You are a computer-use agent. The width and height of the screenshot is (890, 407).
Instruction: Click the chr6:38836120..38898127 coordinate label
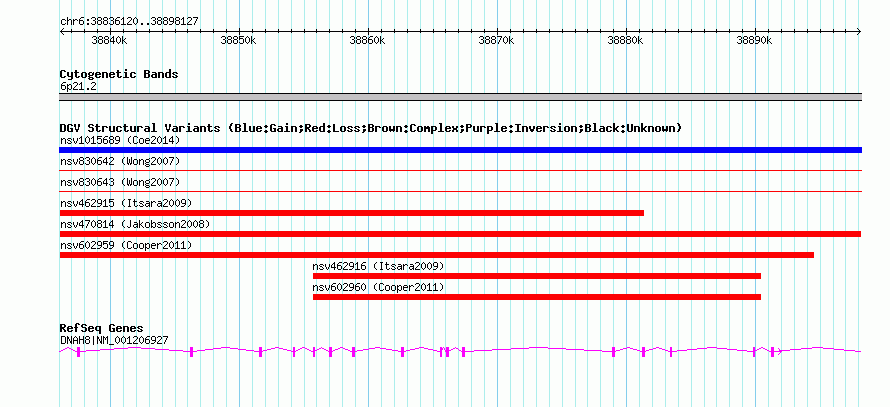pos(129,22)
